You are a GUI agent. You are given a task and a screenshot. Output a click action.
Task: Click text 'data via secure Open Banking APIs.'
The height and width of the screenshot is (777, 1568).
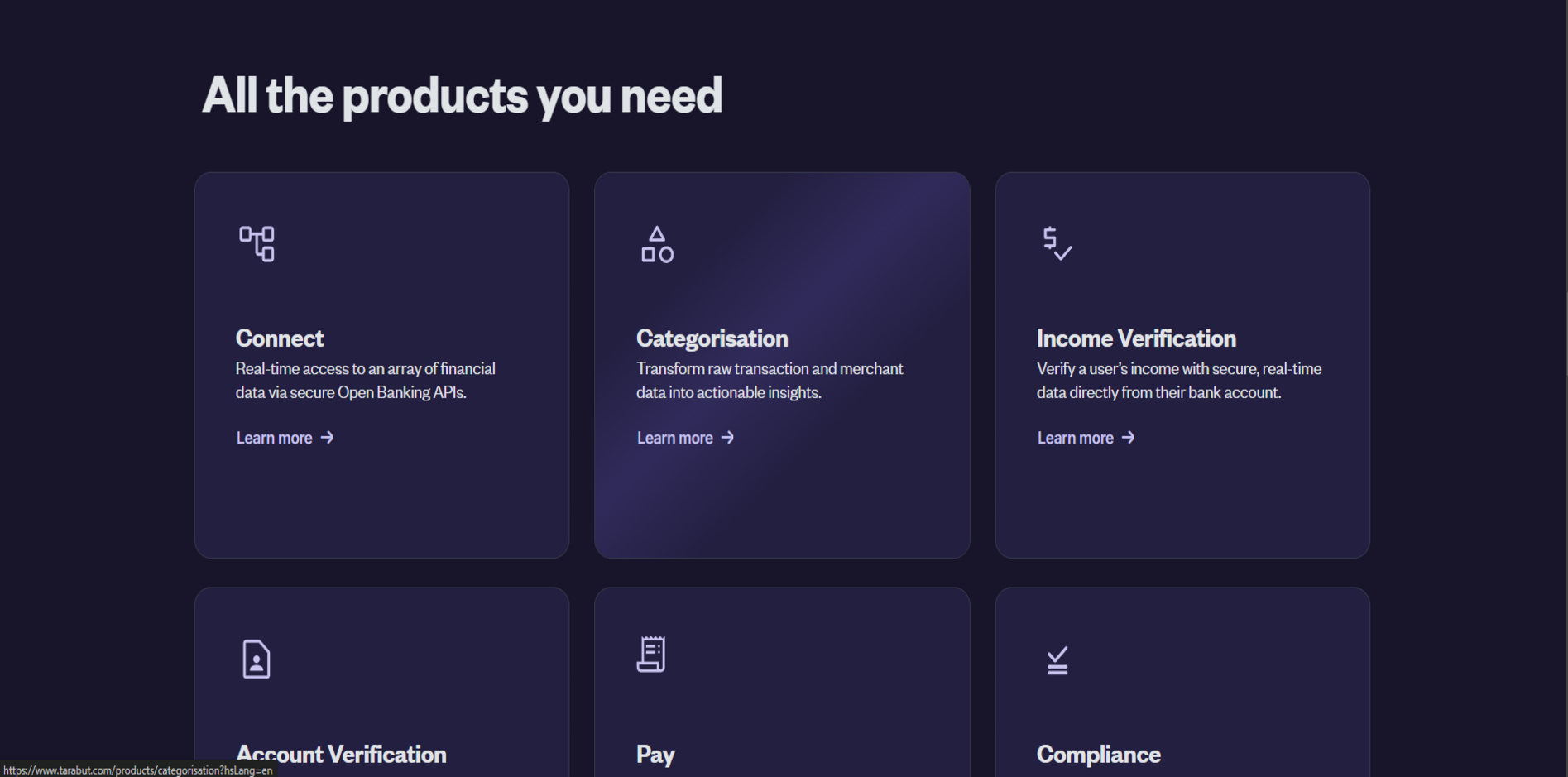(x=351, y=392)
